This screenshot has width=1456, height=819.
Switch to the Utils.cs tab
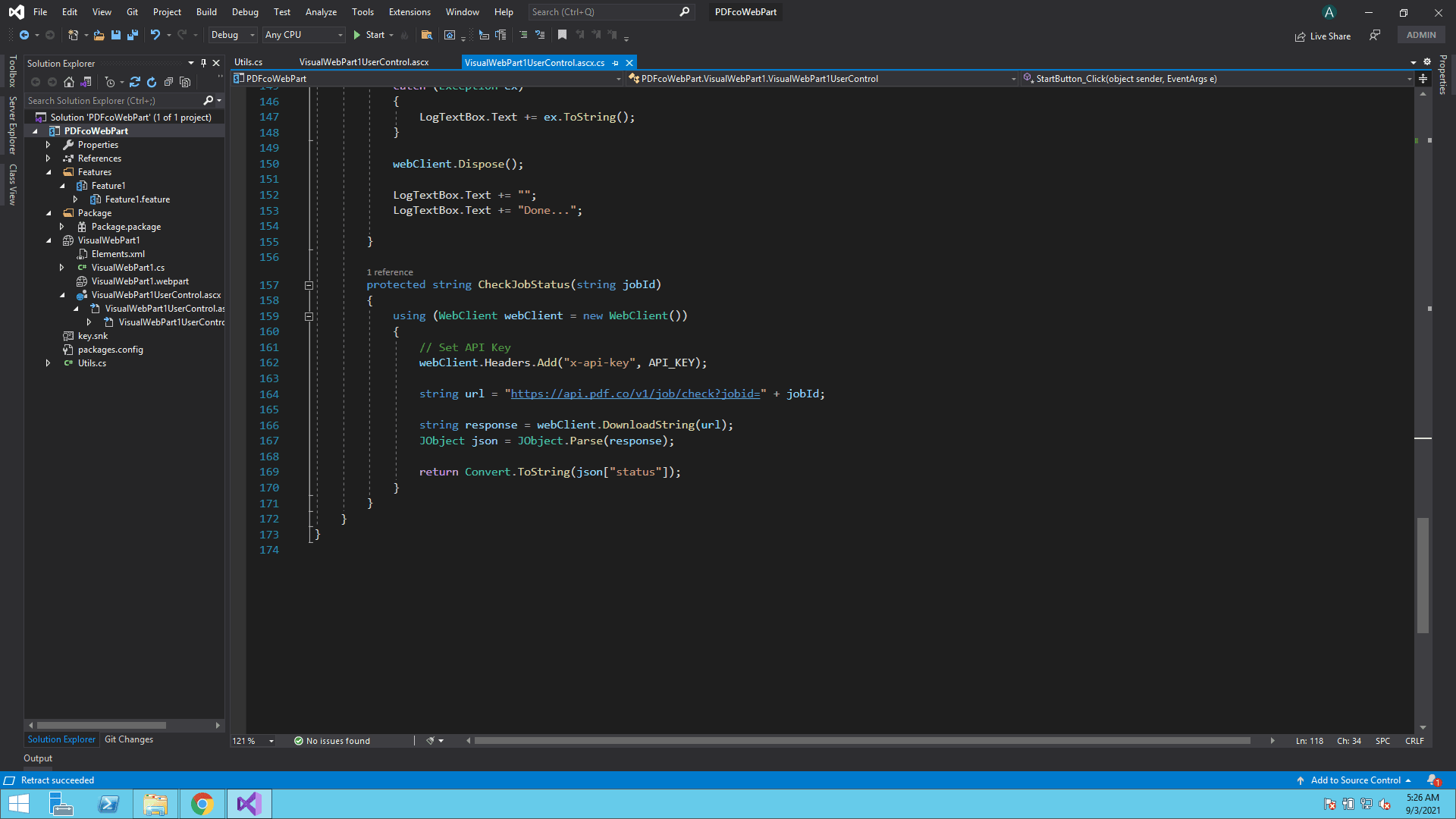(x=249, y=62)
